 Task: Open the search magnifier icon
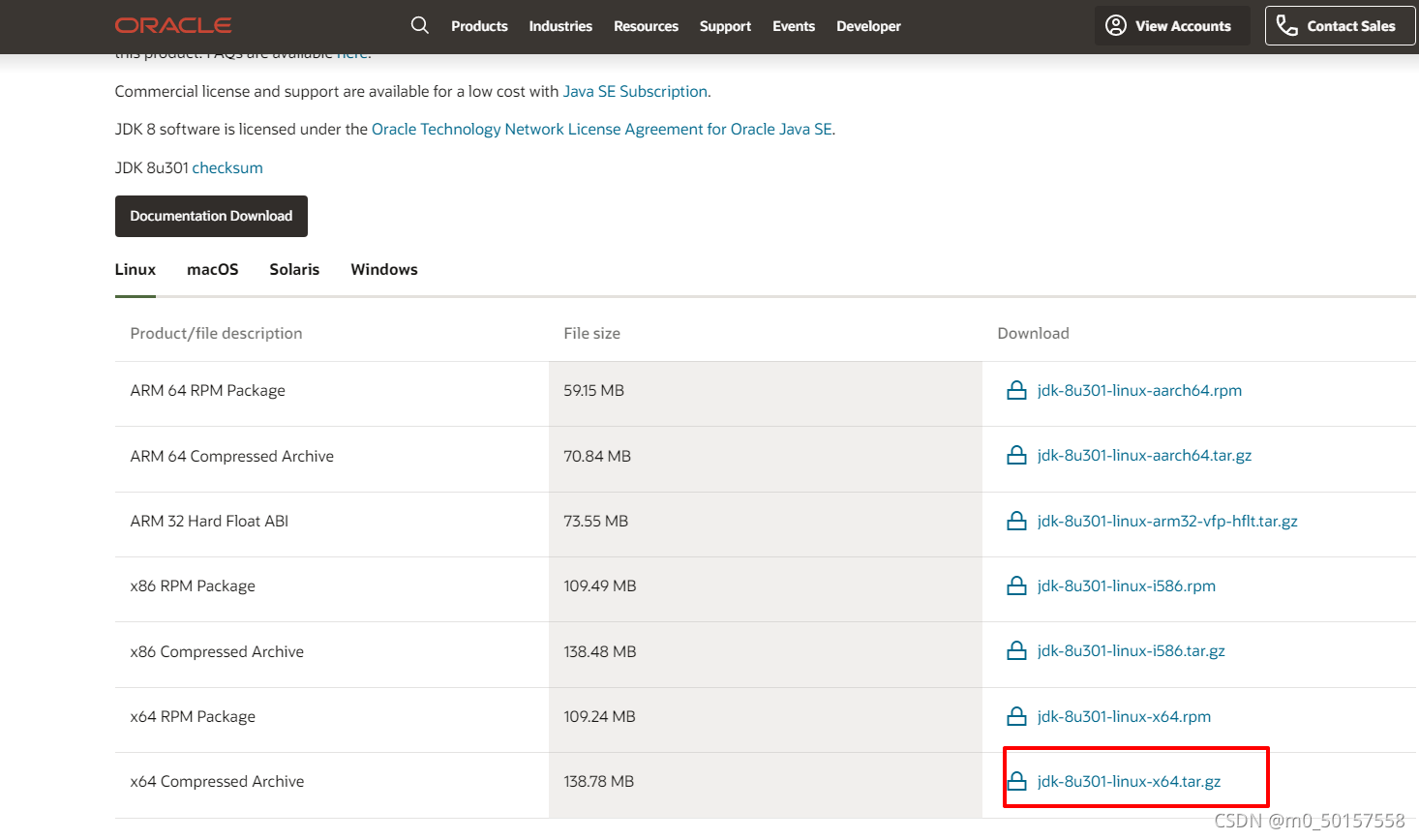click(419, 25)
